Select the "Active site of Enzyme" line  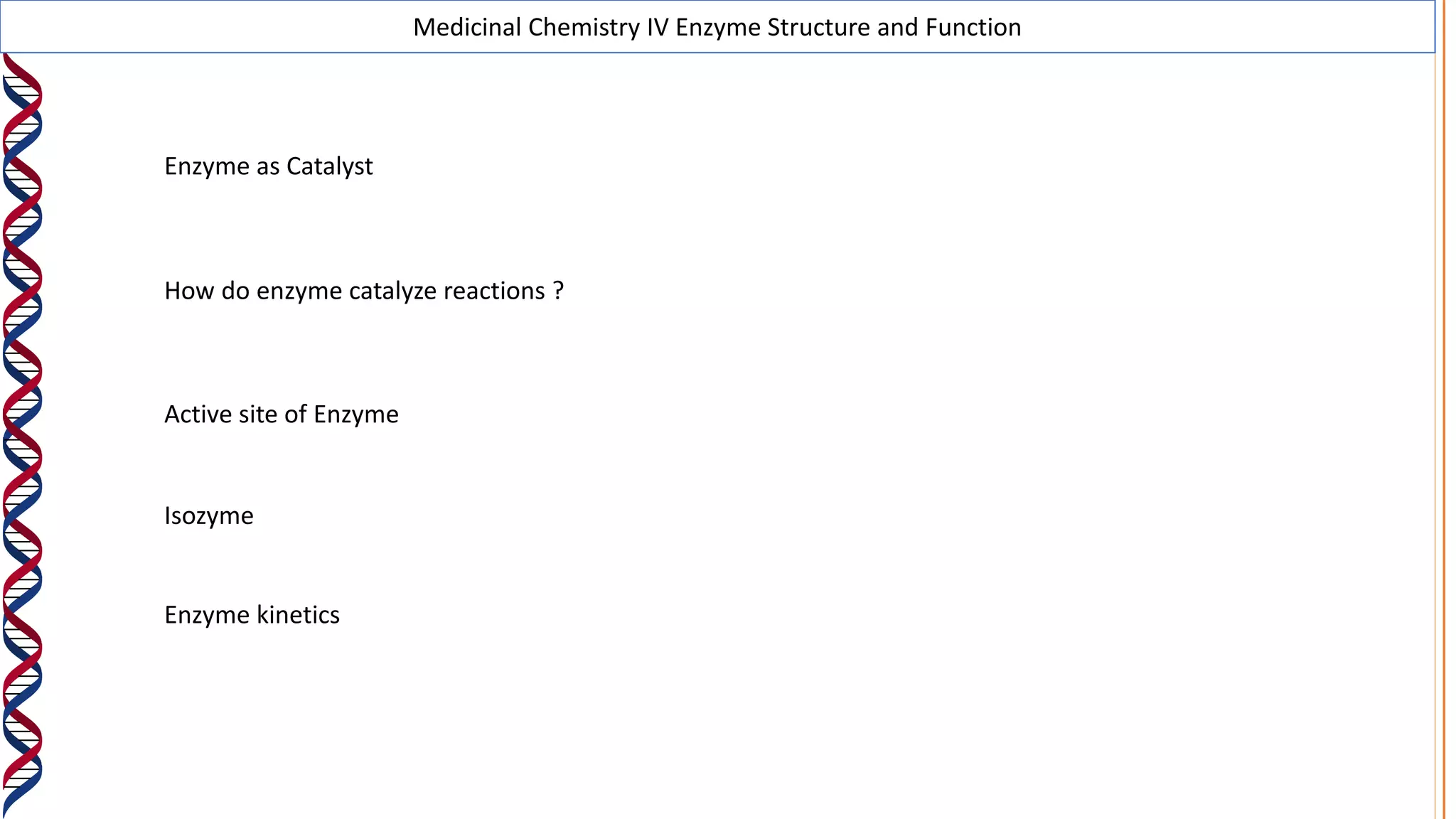[x=281, y=414]
